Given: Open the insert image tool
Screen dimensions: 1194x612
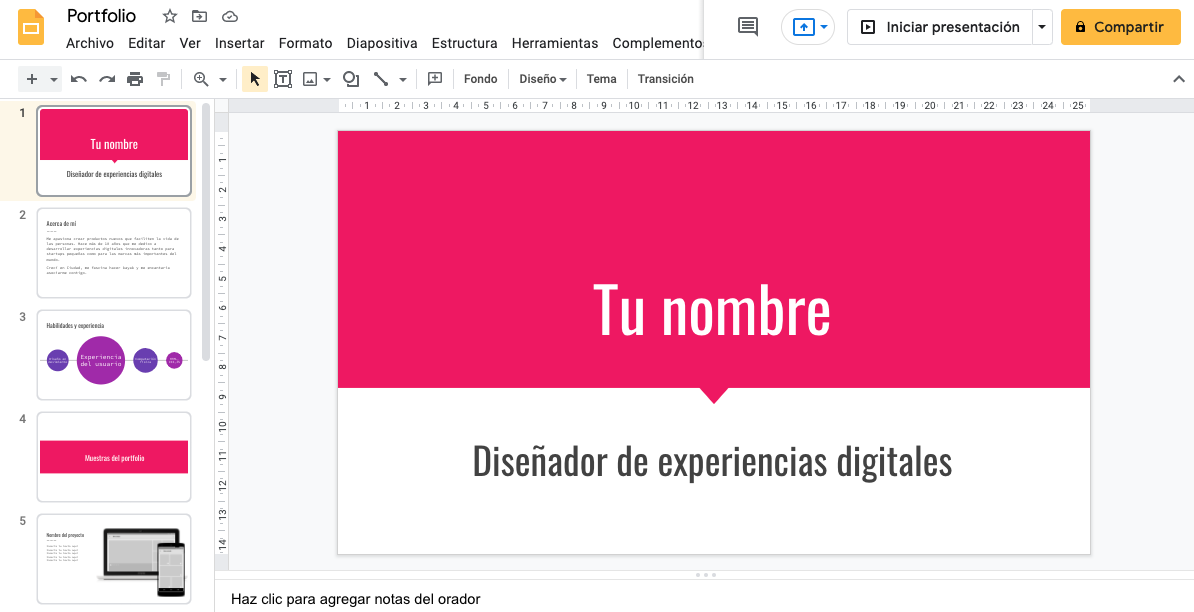Looking at the screenshot, I should pyautogui.click(x=310, y=78).
